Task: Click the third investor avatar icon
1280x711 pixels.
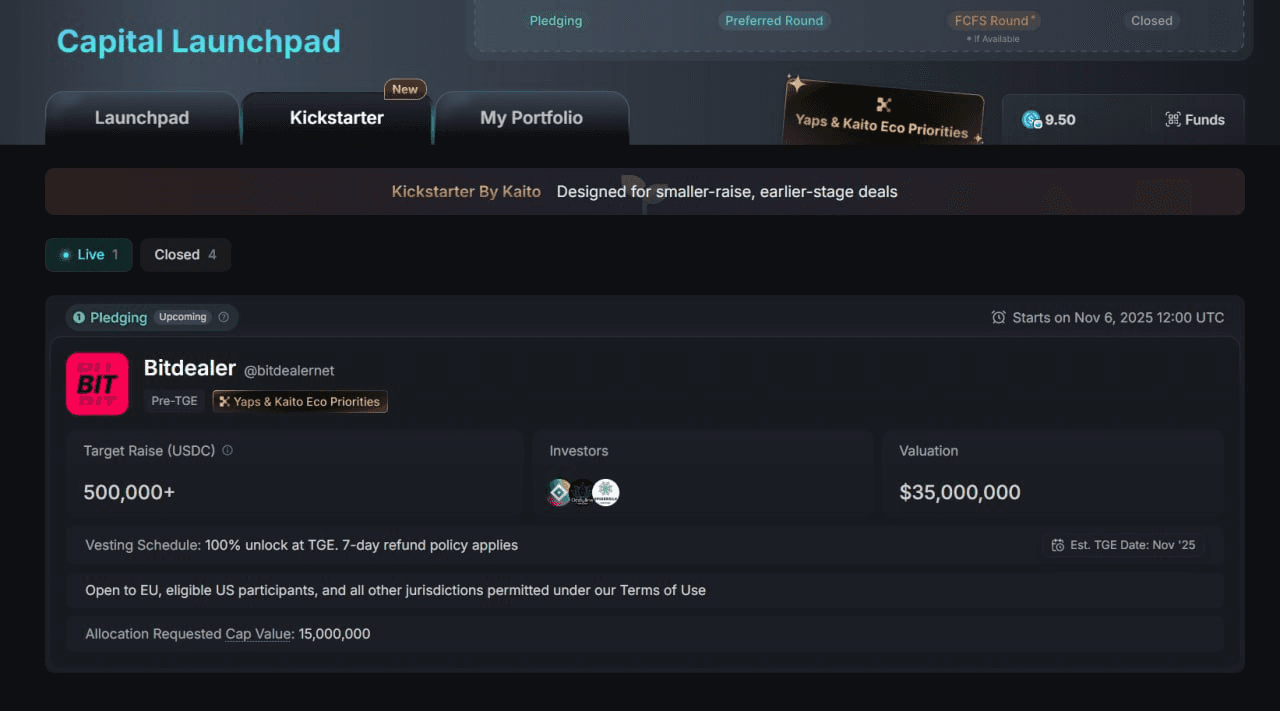Action: pyautogui.click(x=606, y=492)
